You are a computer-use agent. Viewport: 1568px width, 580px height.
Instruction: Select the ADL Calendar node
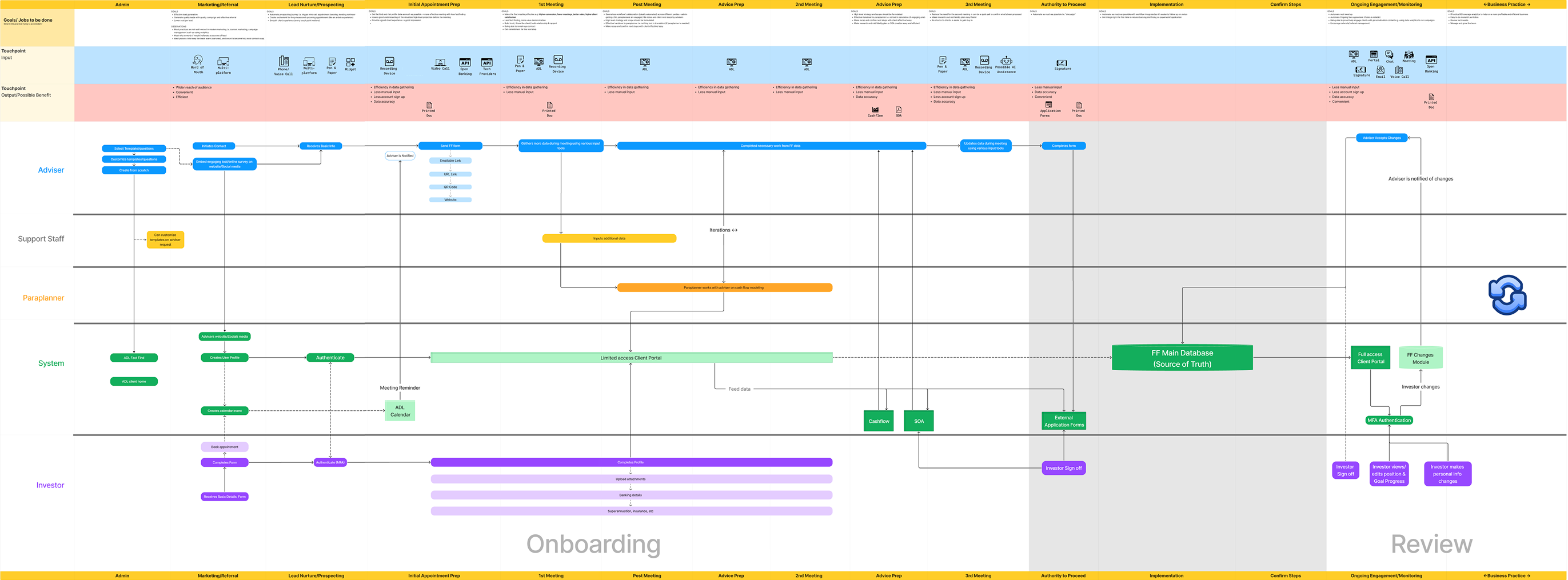[400, 411]
